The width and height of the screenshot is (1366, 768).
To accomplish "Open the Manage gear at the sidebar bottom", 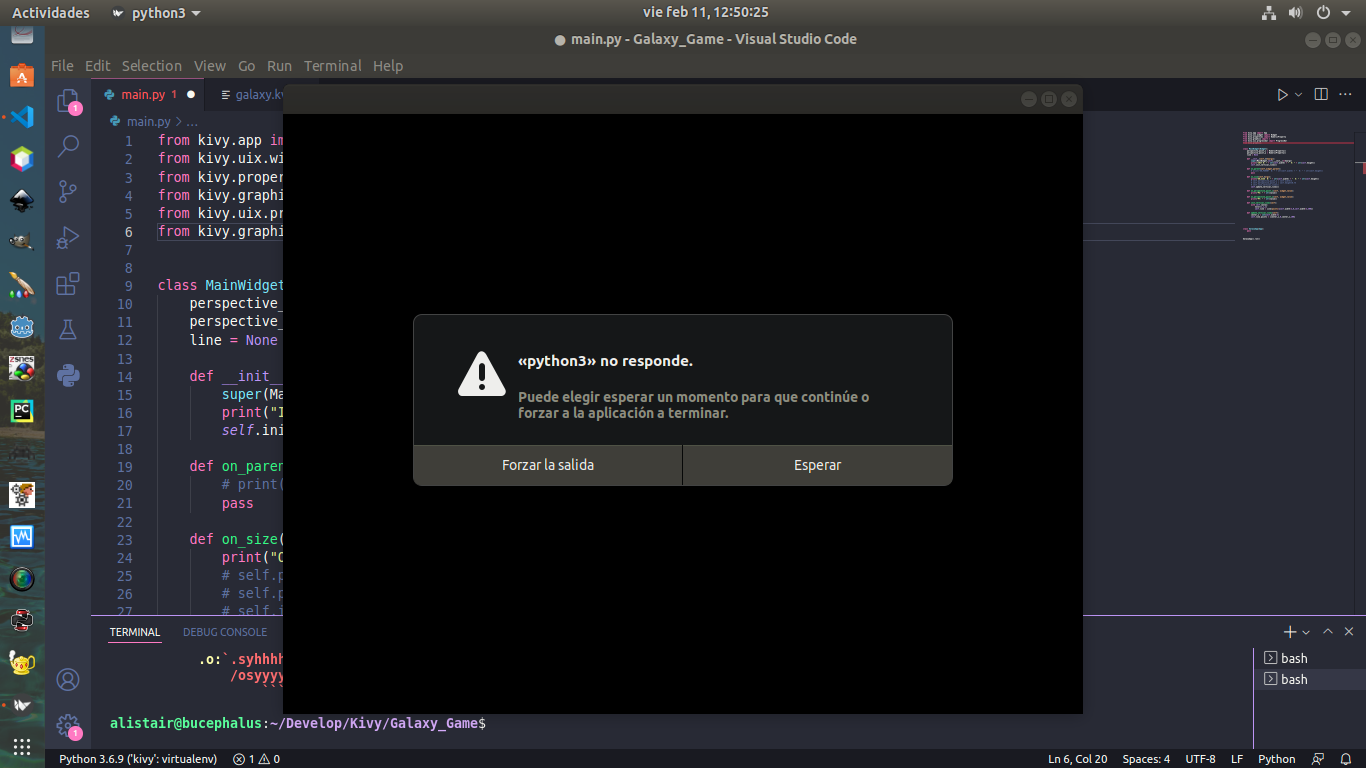I will [67, 725].
